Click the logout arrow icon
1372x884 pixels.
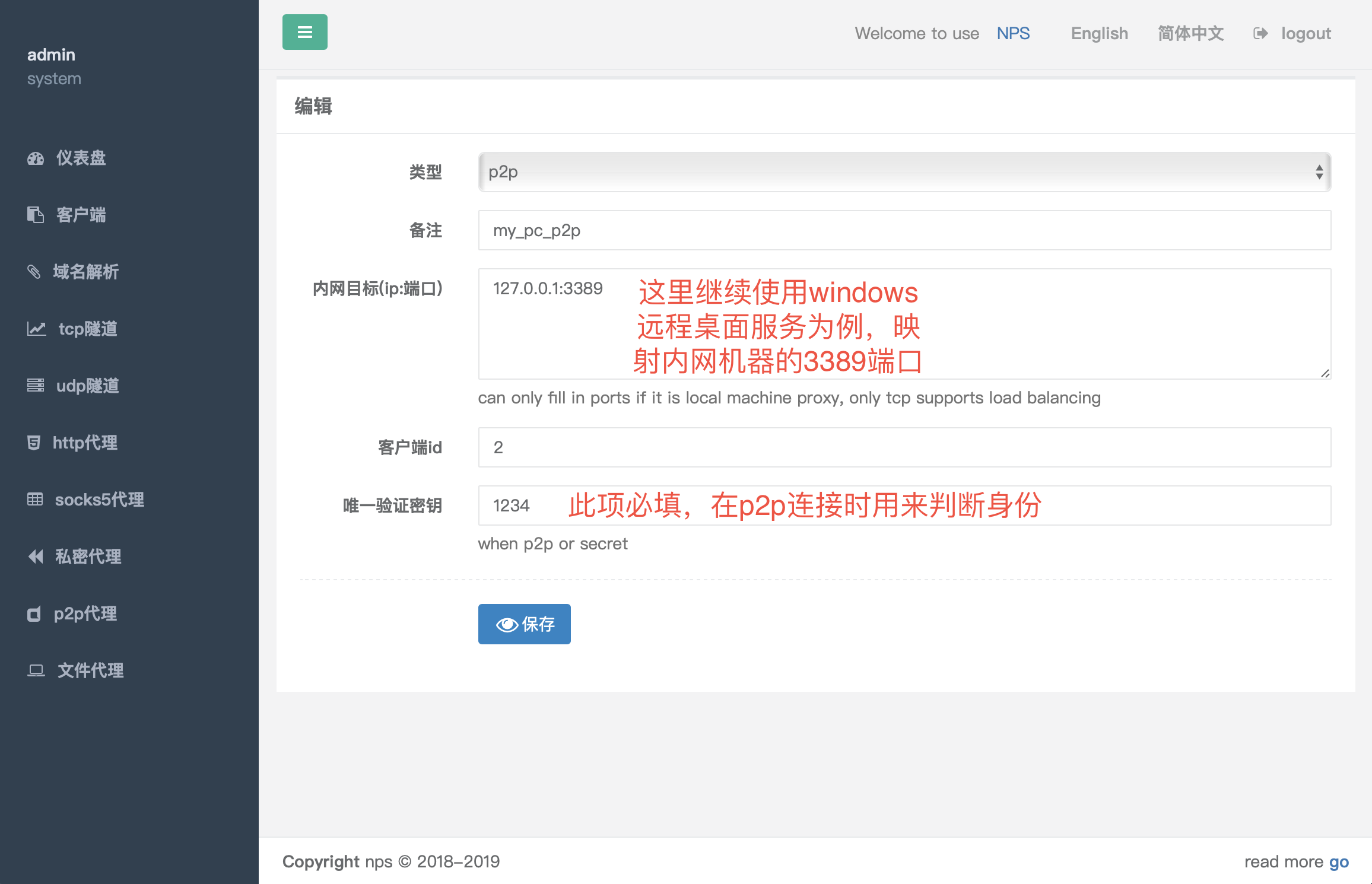1261,34
